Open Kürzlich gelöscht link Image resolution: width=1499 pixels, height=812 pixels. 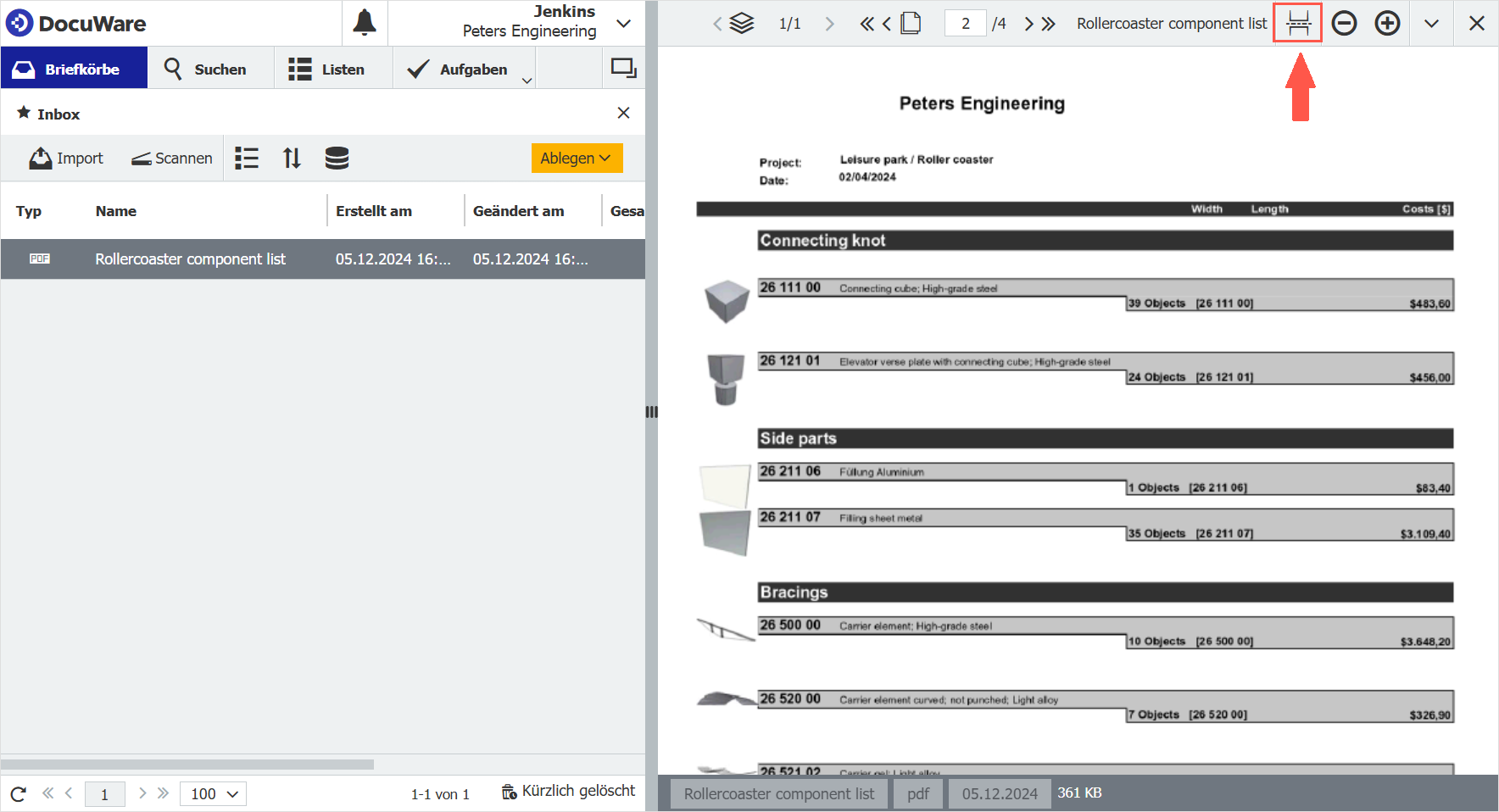tap(568, 791)
